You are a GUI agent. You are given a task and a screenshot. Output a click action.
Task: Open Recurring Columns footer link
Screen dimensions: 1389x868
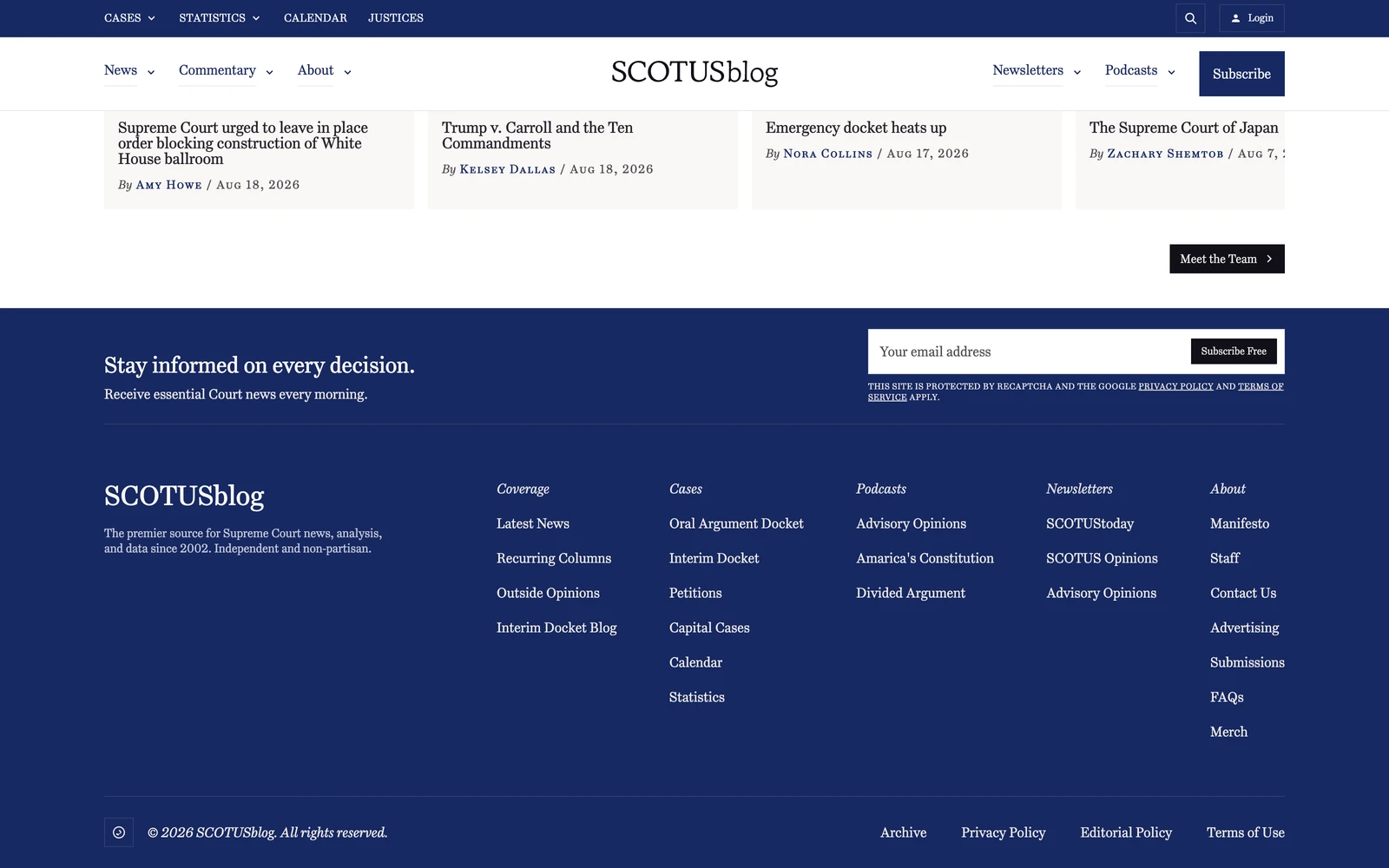click(x=554, y=558)
